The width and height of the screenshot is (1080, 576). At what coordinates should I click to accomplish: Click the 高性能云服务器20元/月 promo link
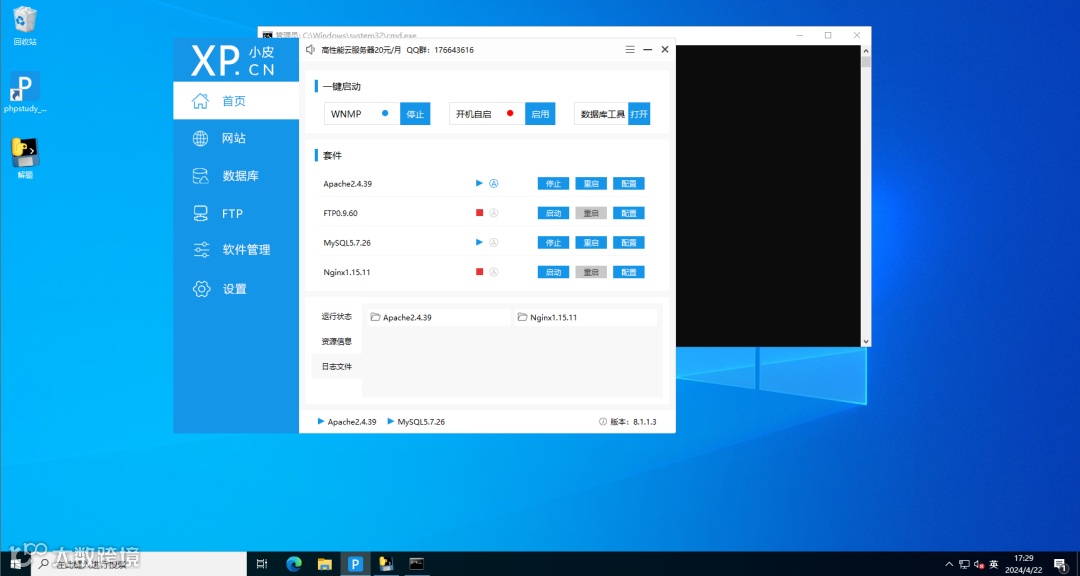[361, 50]
